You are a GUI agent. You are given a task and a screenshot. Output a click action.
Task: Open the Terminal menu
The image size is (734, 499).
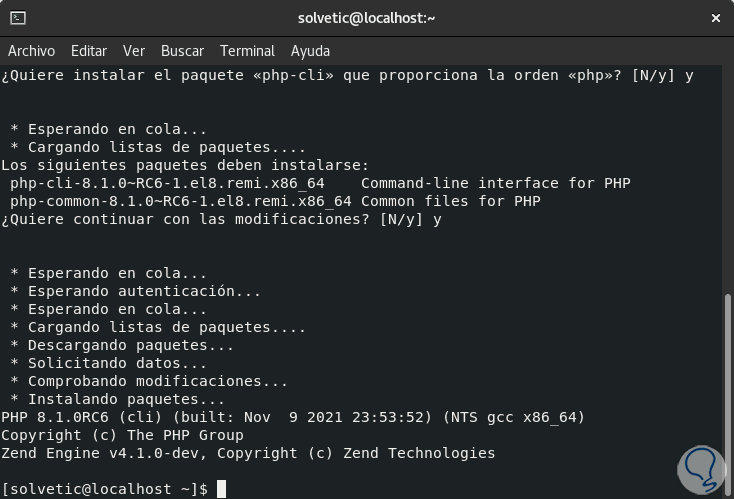pos(247,51)
